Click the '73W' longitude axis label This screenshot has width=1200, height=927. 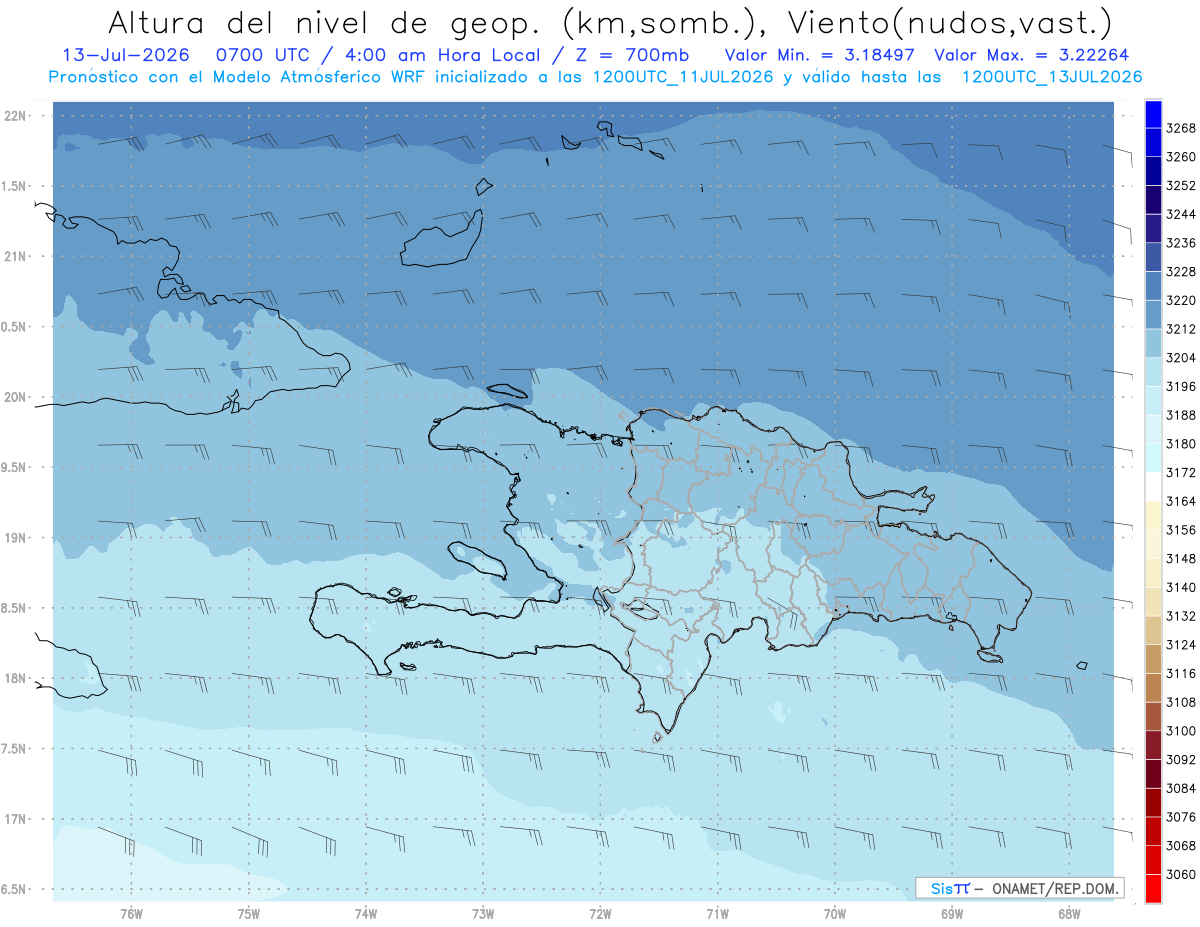pos(483,913)
